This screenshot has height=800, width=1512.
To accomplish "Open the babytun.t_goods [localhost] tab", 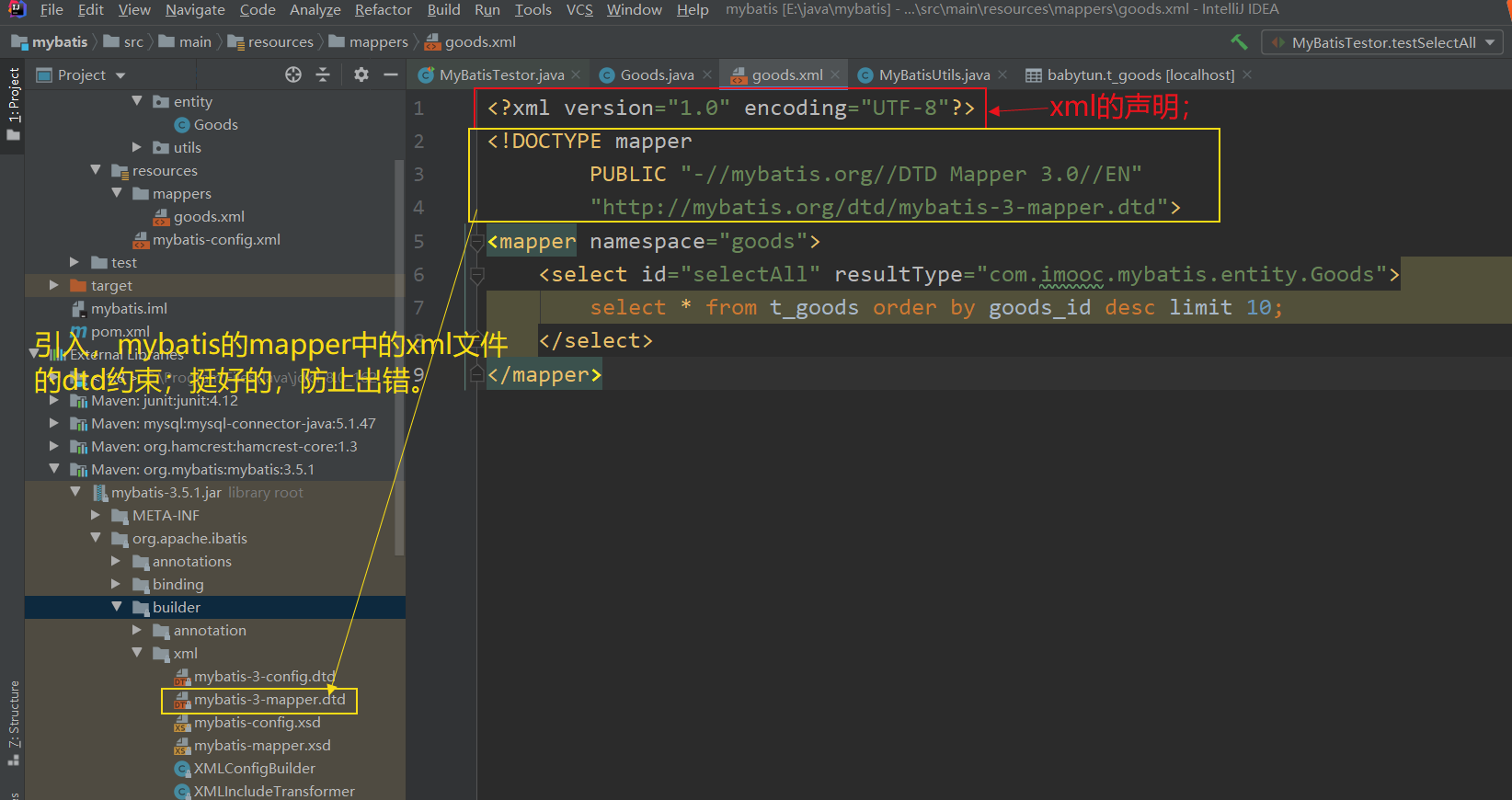I will [x=1140, y=74].
